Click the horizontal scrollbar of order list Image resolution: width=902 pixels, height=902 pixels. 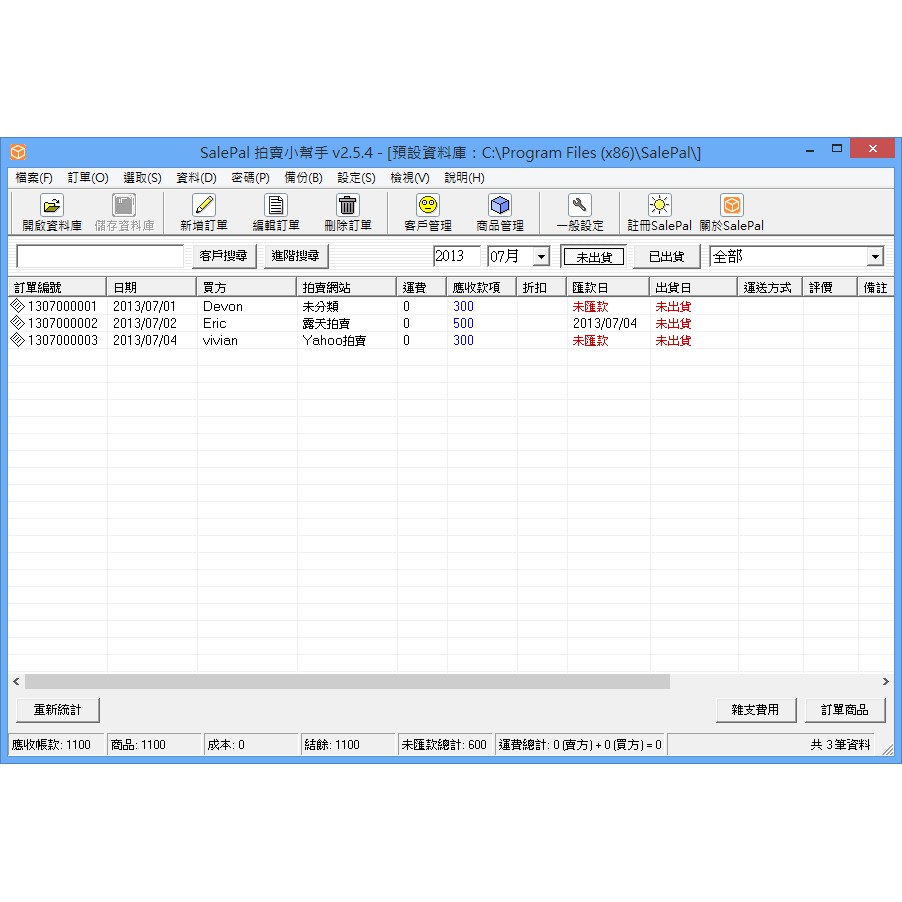tap(347, 681)
